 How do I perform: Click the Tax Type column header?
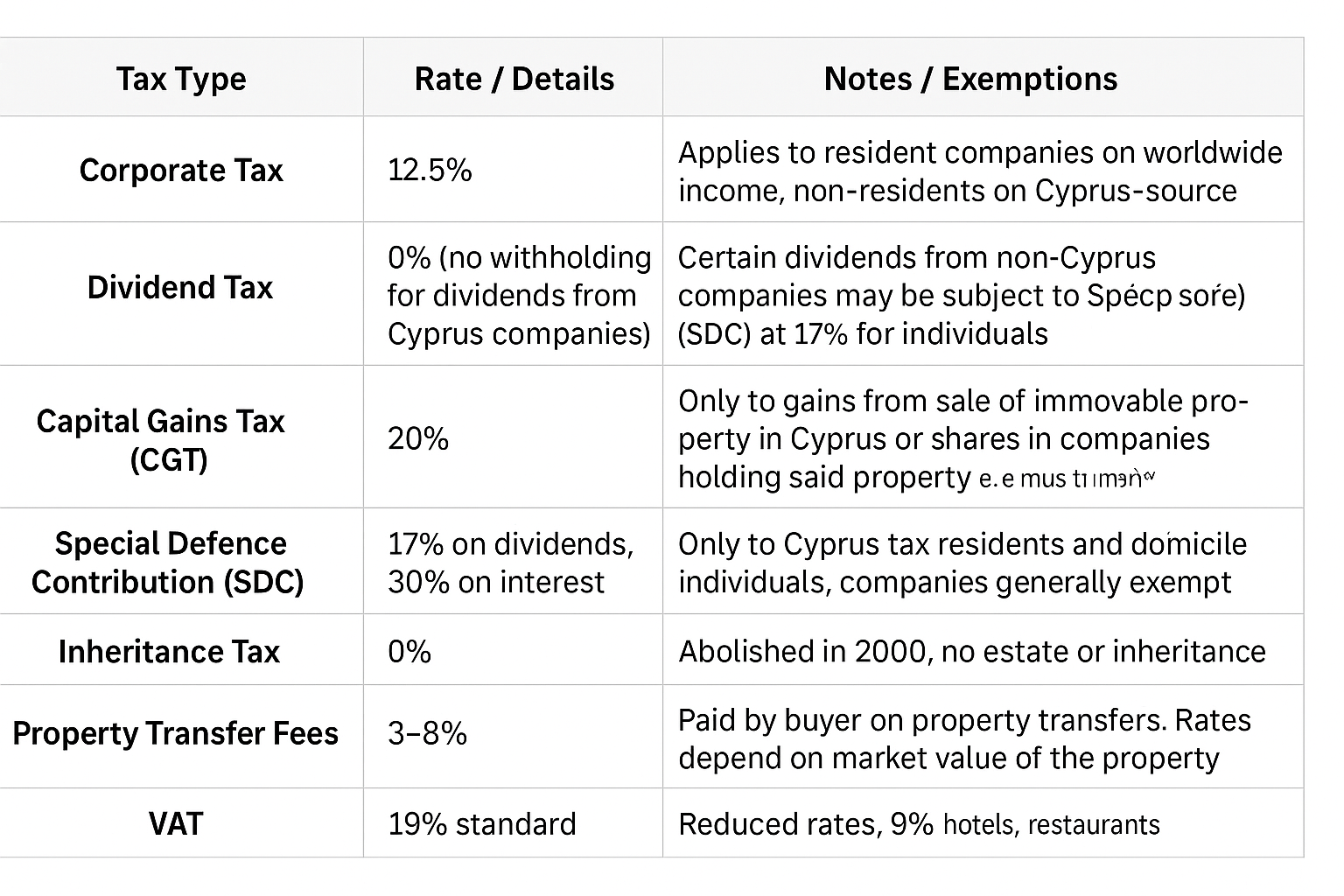[181, 79]
